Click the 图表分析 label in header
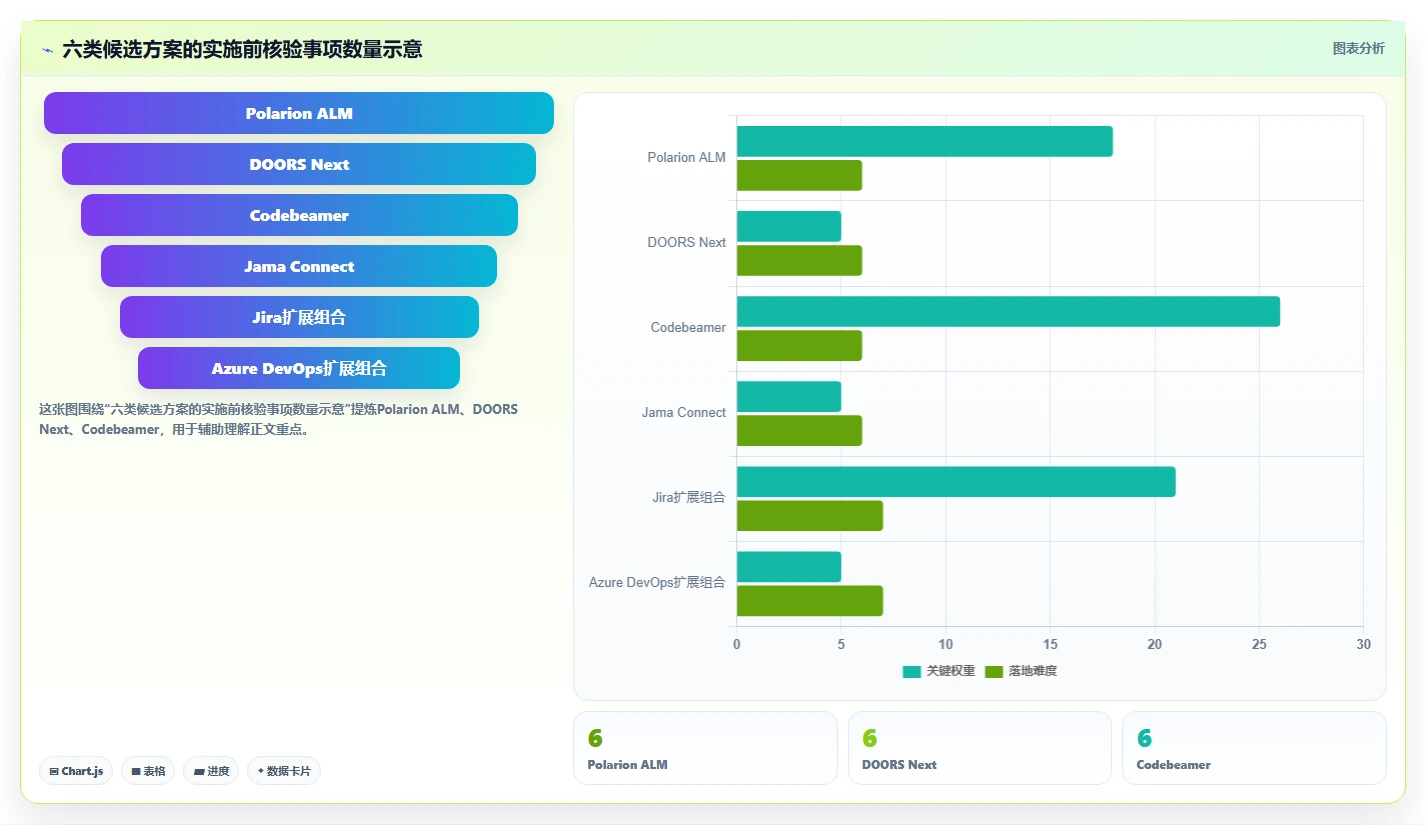The image size is (1426, 825). 1359,48
